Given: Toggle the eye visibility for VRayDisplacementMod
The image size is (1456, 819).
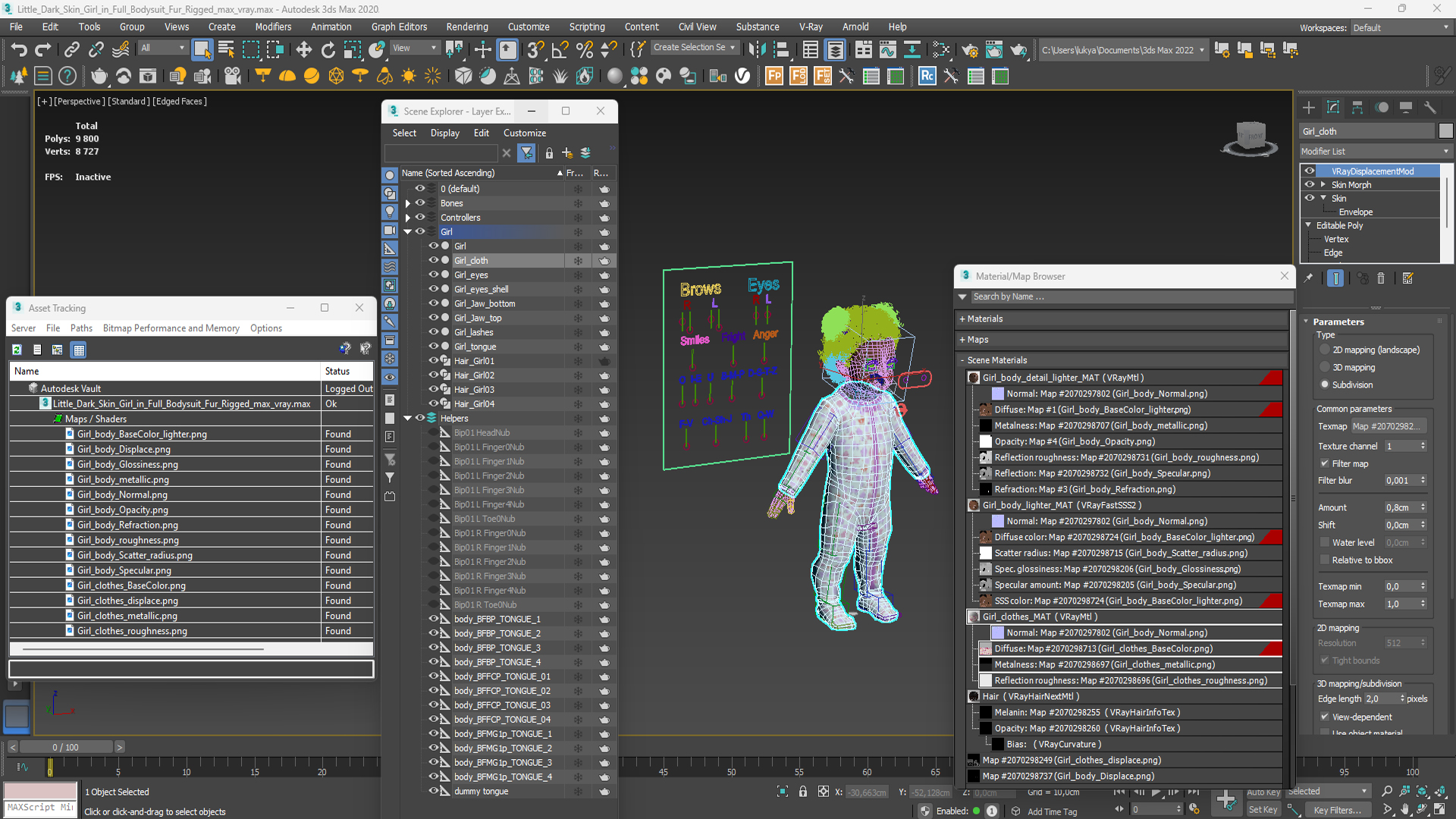Looking at the screenshot, I should click(1310, 171).
